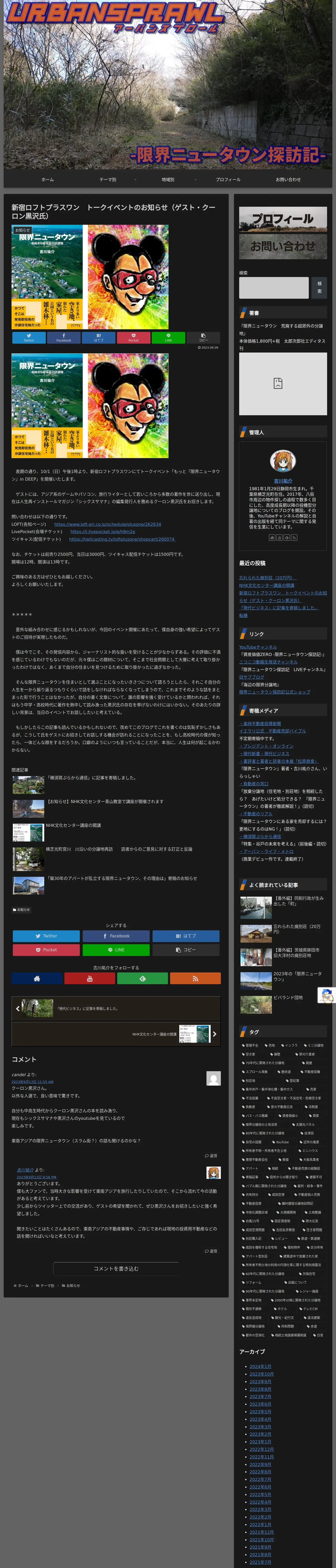This screenshot has height=1568, width=336.
Task: Go to next post using the right arrow
Action: pos(214,1034)
